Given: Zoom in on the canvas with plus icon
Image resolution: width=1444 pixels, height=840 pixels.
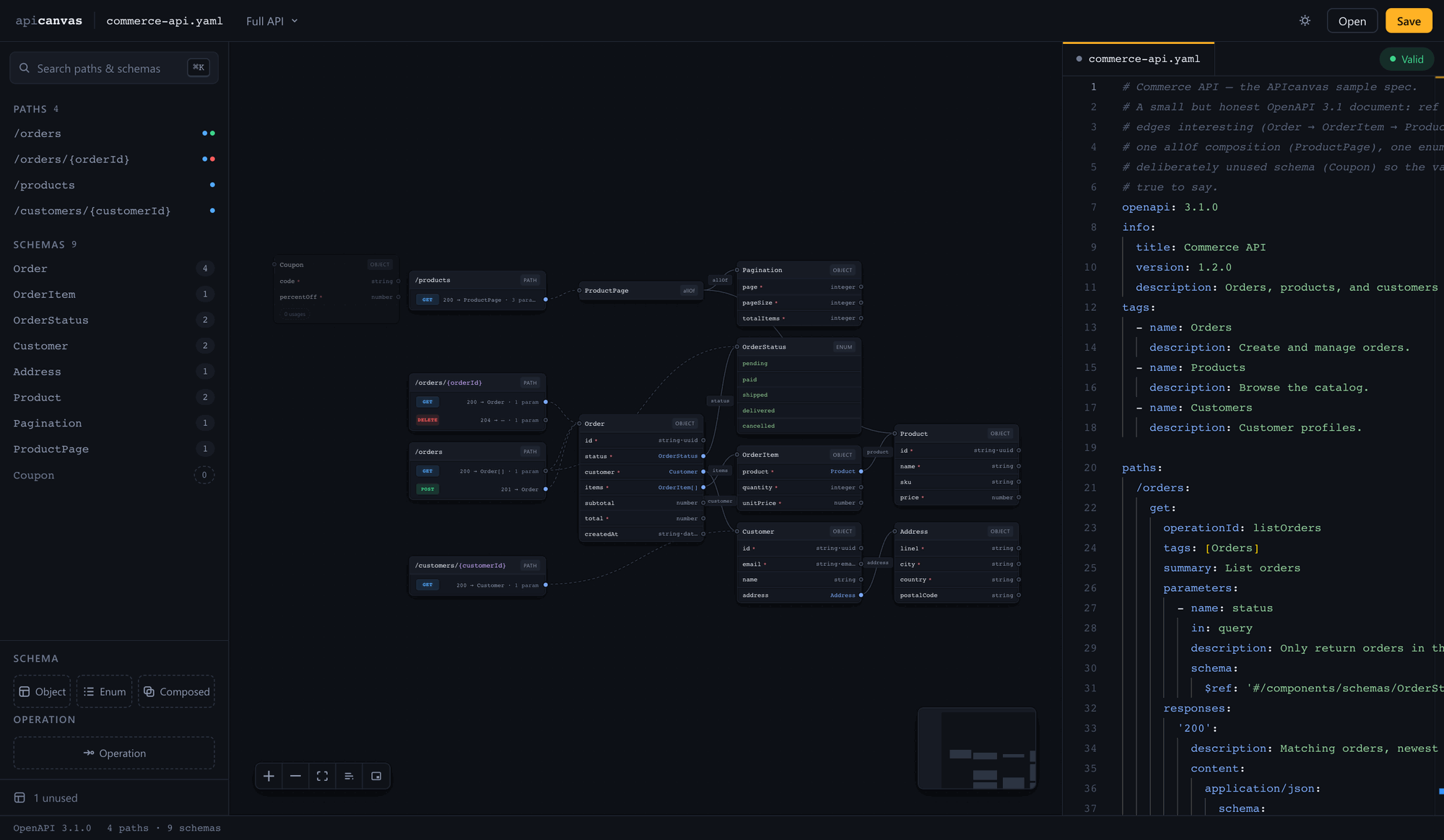Looking at the screenshot, I should pos(269,776).
